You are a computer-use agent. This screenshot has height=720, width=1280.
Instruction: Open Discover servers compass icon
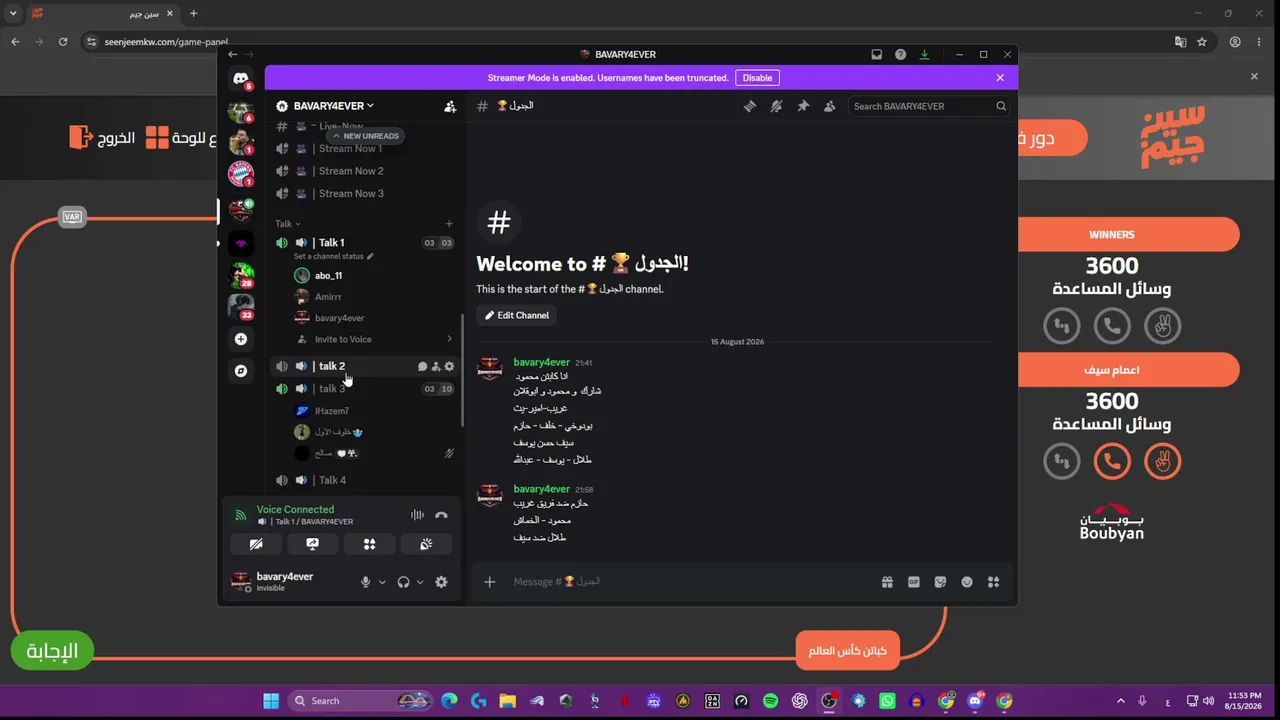(241, 371)
